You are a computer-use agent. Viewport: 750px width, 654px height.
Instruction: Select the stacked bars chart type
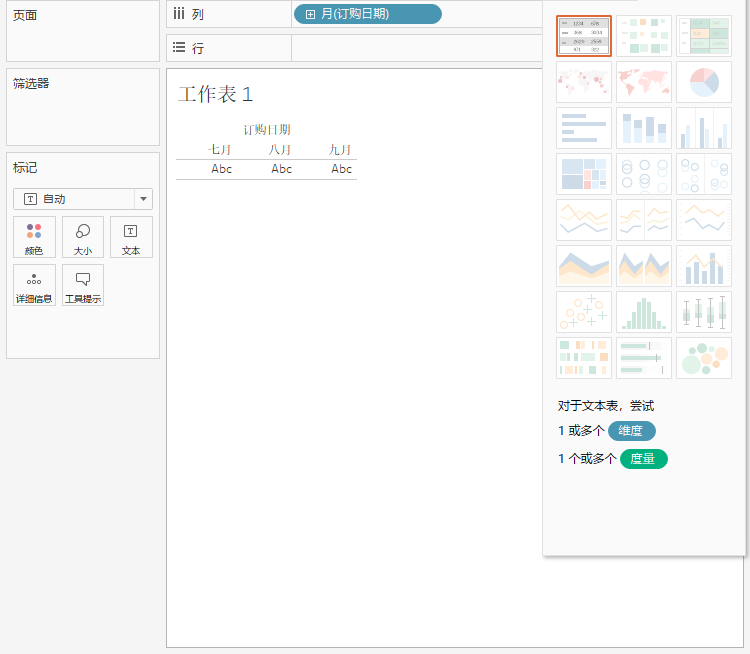[x=644, y=128]
